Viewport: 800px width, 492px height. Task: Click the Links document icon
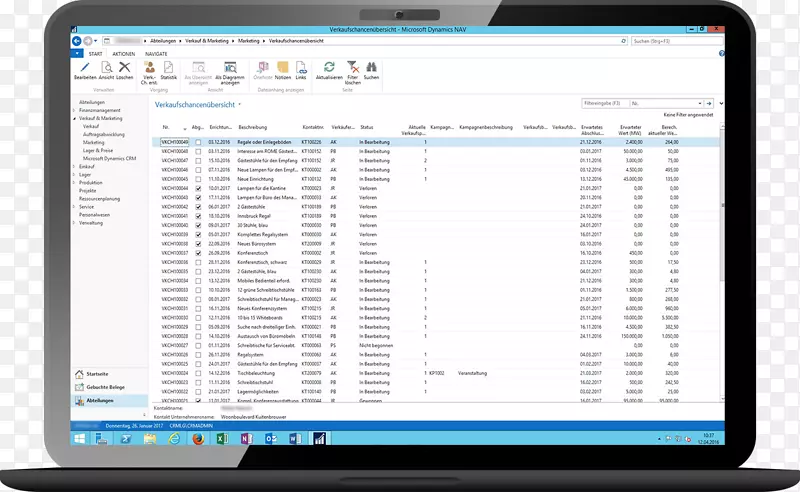[x=301, y=67]
